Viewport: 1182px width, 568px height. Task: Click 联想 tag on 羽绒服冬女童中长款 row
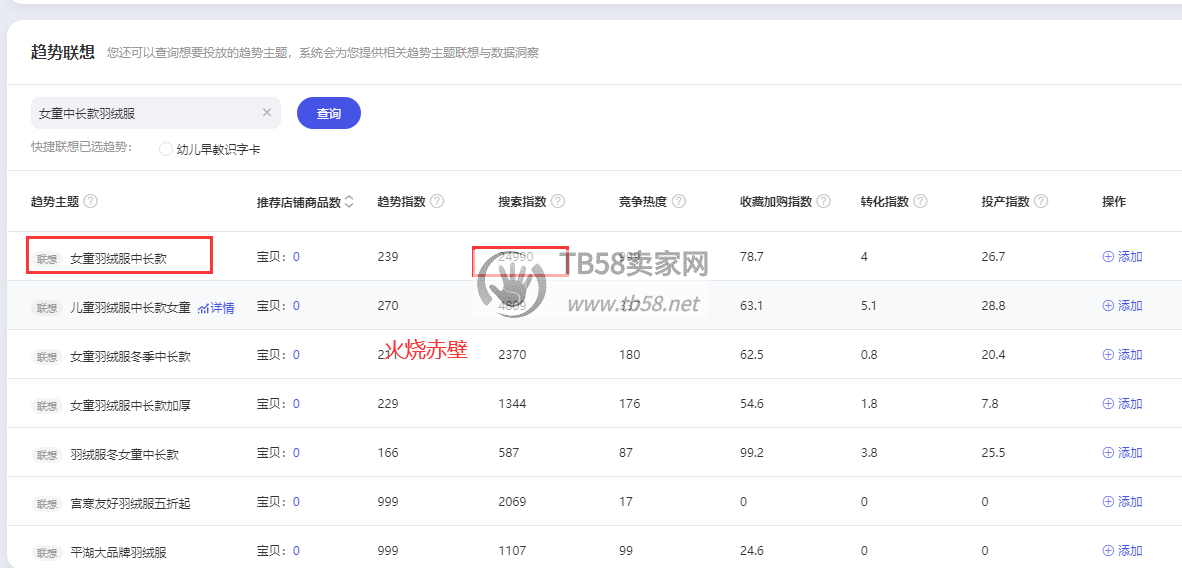(47, 454)
